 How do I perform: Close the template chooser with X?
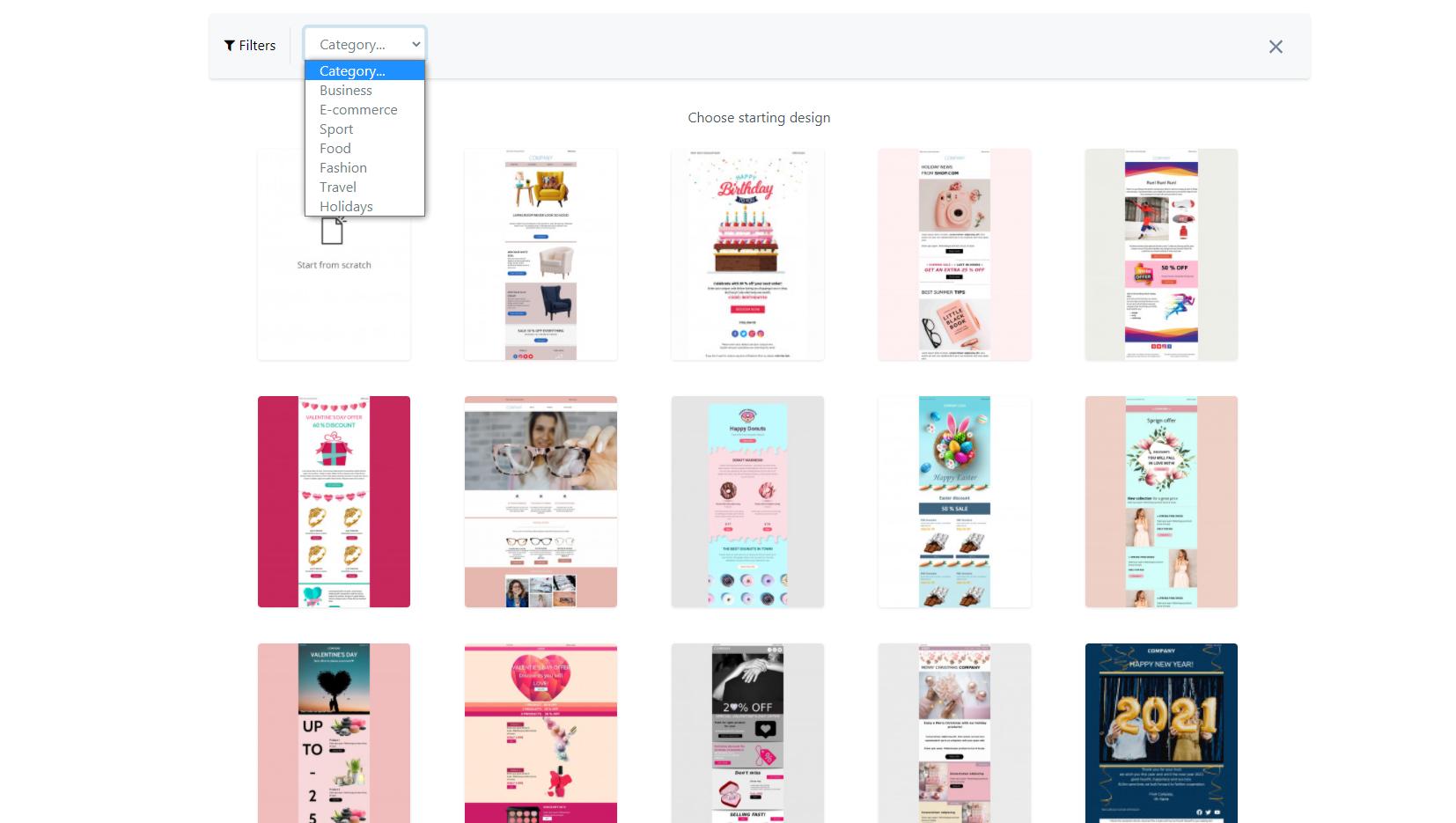point(1275,47)
